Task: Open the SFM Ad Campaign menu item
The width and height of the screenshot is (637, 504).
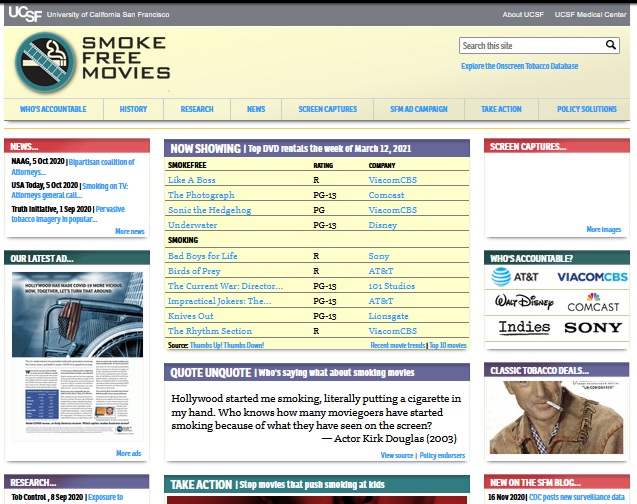Action: click(x=418, y=109)
